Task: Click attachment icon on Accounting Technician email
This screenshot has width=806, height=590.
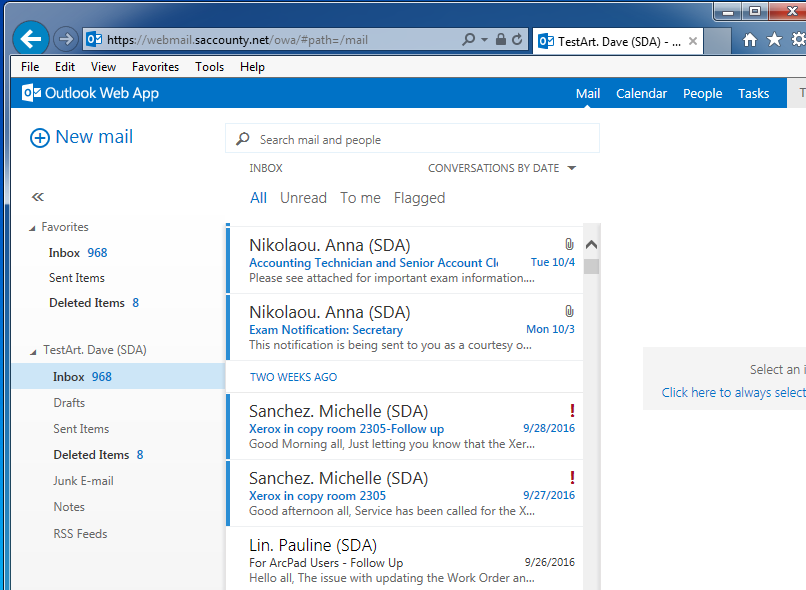Action: (569, 244)
